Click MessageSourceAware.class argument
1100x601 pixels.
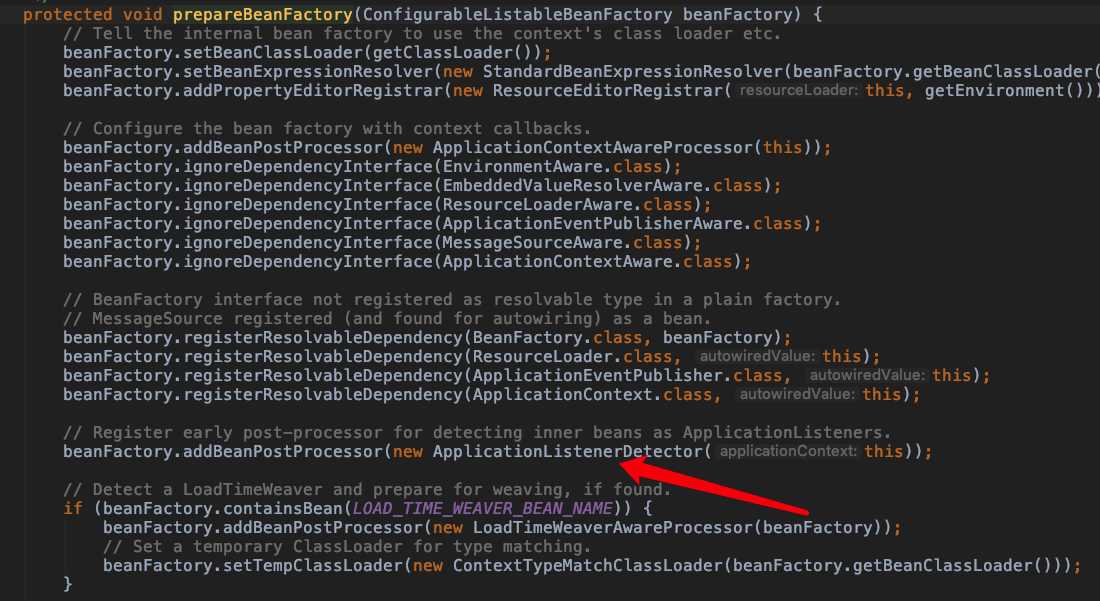(x=562, y=242)
